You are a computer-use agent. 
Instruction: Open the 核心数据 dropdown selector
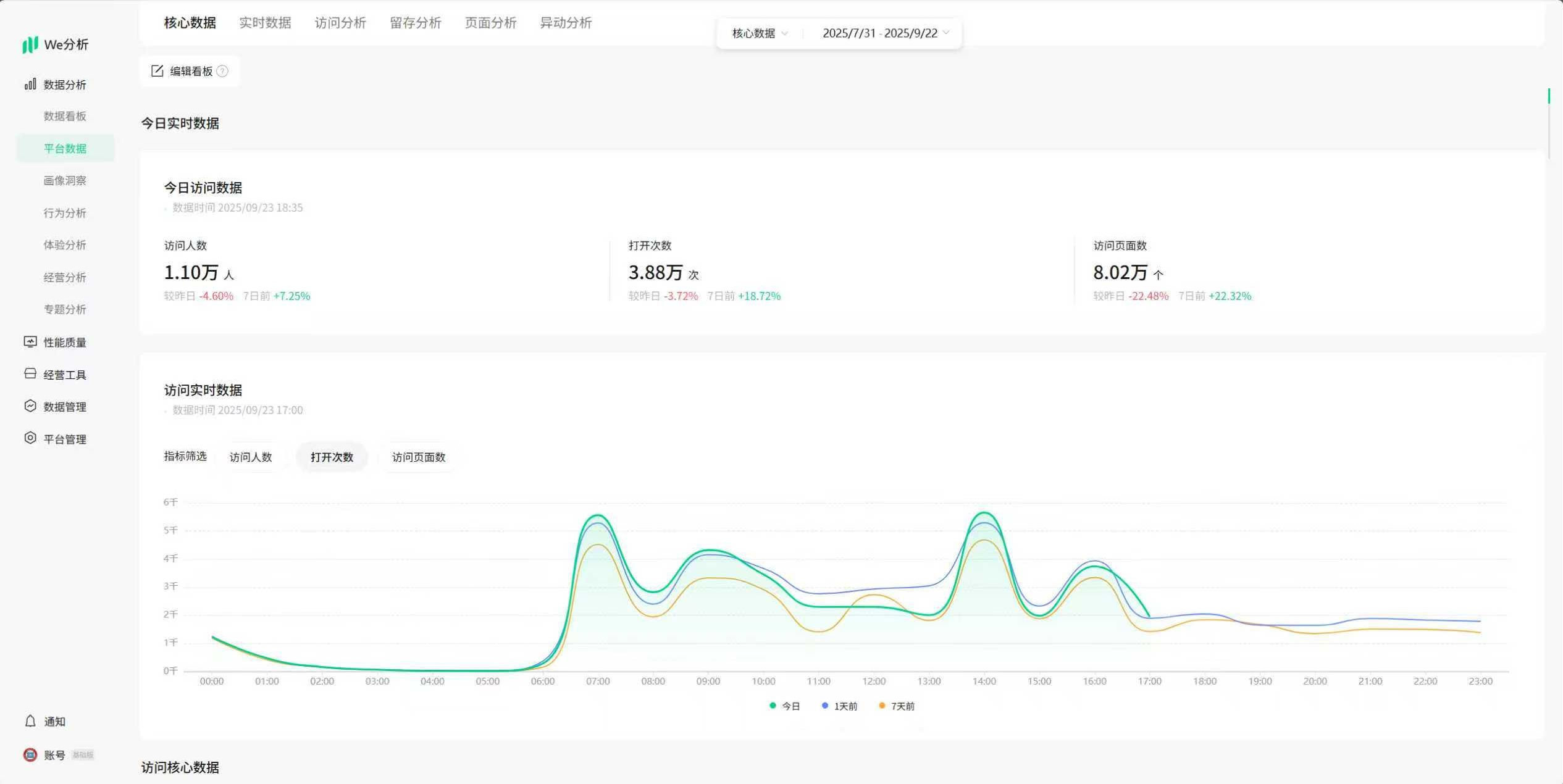coord(759,33)
